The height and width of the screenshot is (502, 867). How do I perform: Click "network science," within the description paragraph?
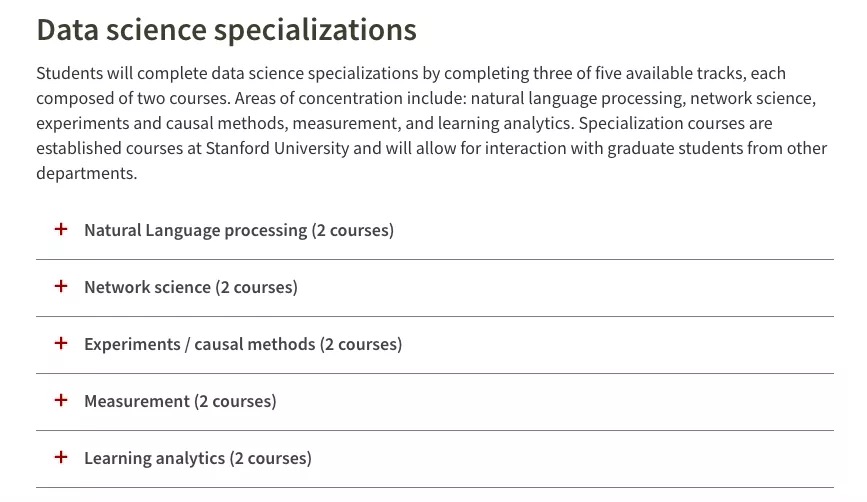click(x=753, y=98)
